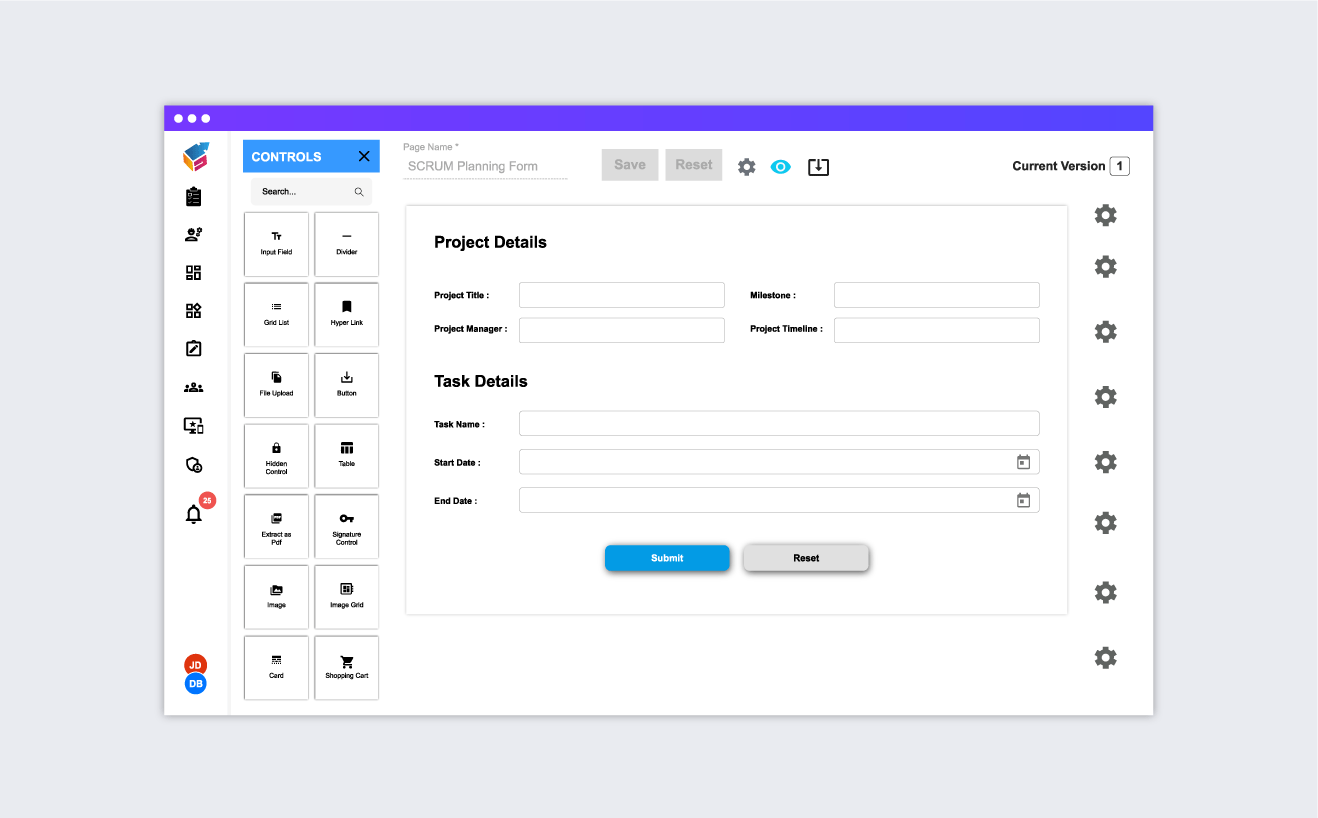Screen dimensions: 1318x818
Task: Select the Input Field control
Action: pos(276,244)
